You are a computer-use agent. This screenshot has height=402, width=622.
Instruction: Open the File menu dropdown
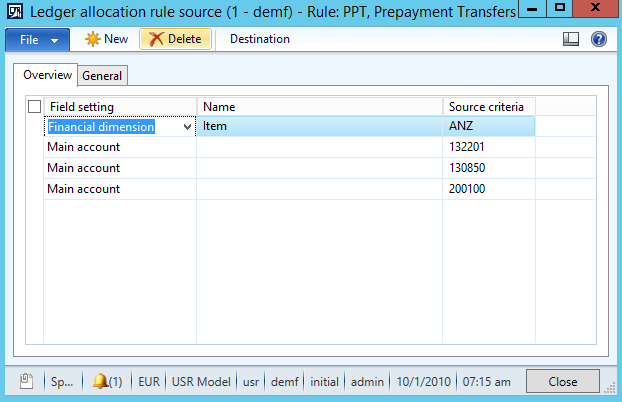pos(38,39)
